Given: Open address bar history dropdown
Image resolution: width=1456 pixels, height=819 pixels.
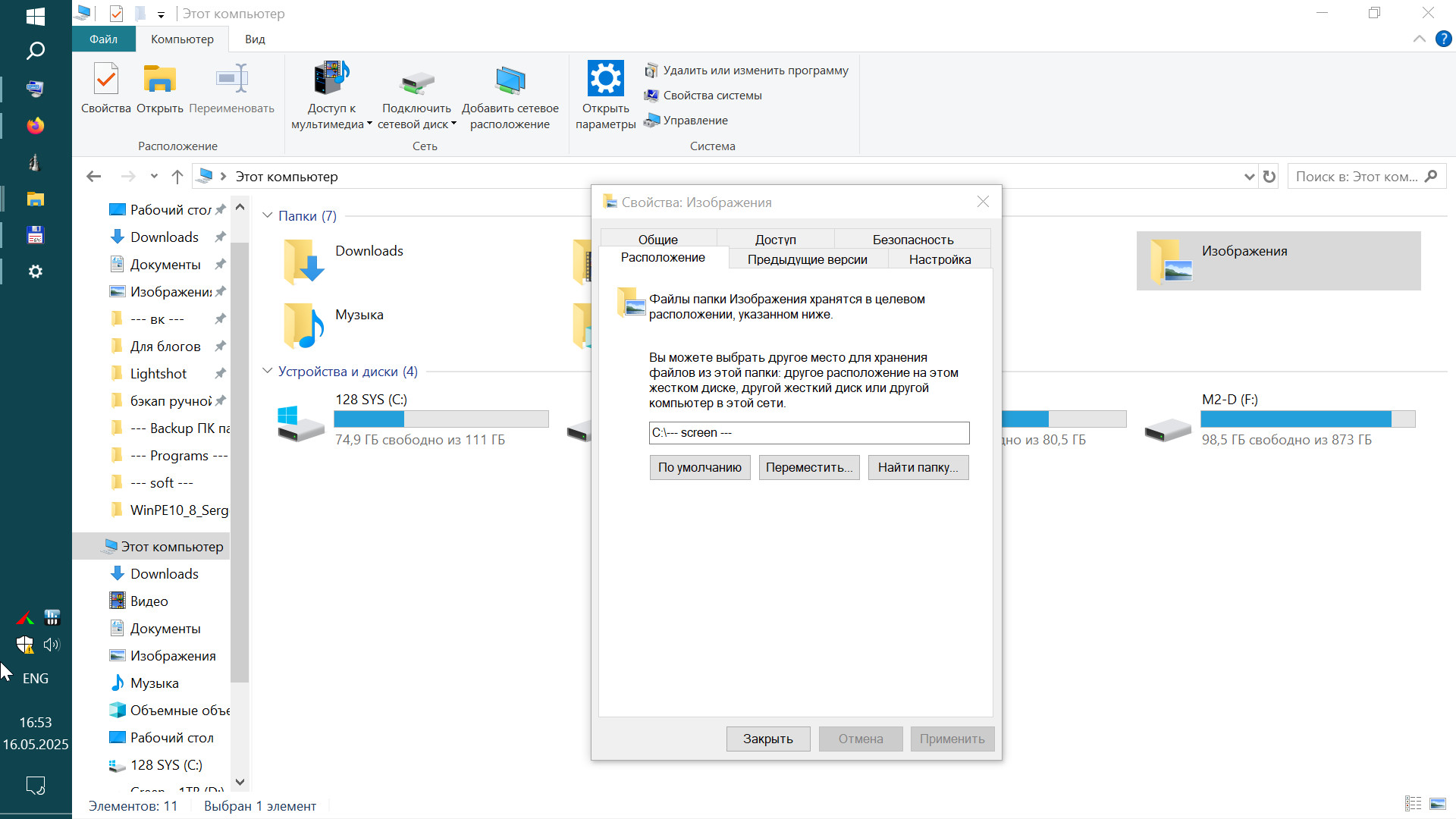Looking at the screenshot, I should 1249,177.
